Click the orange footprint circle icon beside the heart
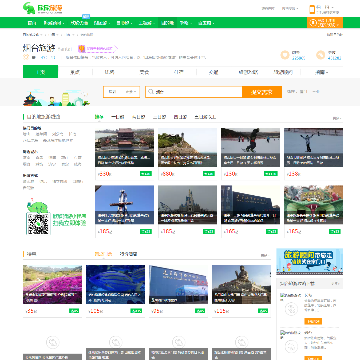Viewport: 360px width, 360px height. pos(320,55)
